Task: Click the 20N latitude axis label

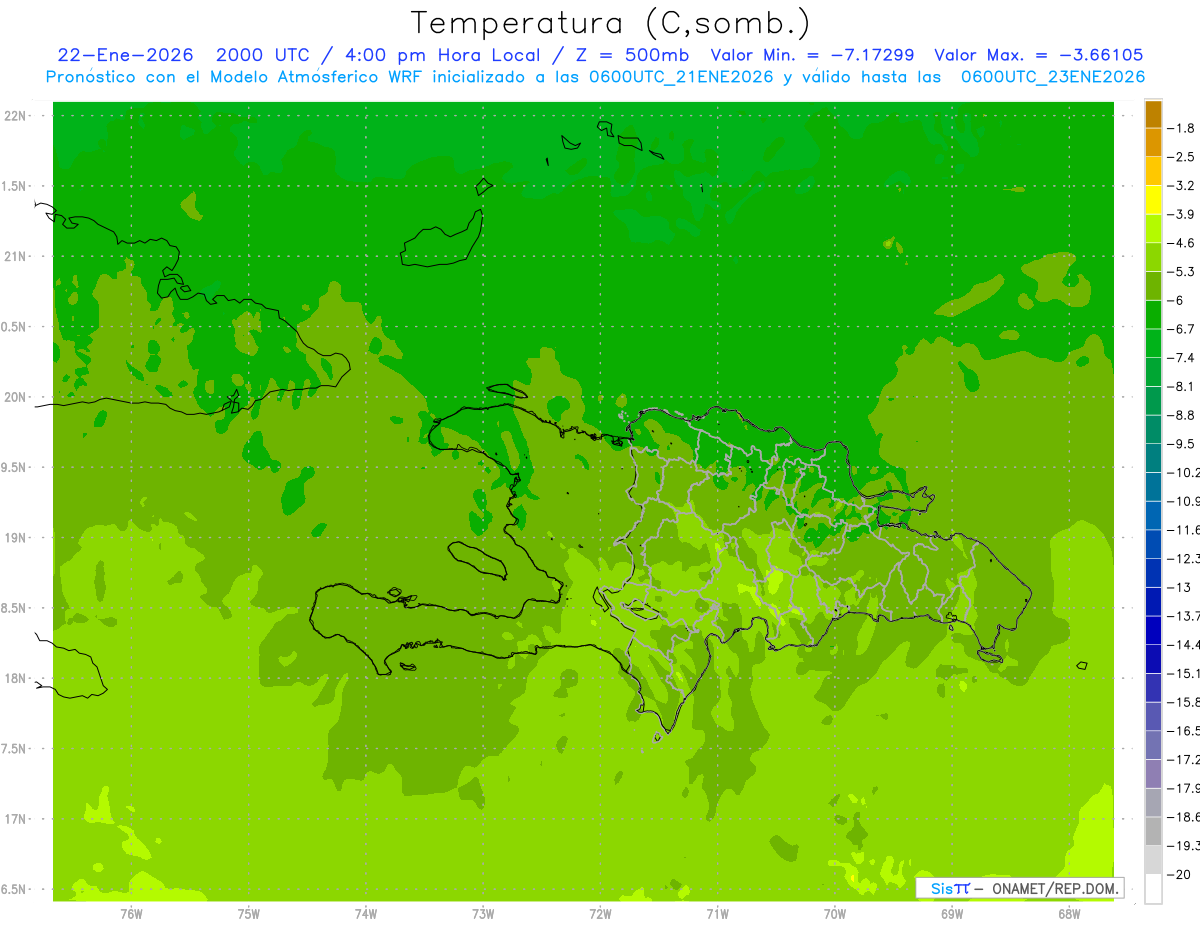Action: pos(16,397)
